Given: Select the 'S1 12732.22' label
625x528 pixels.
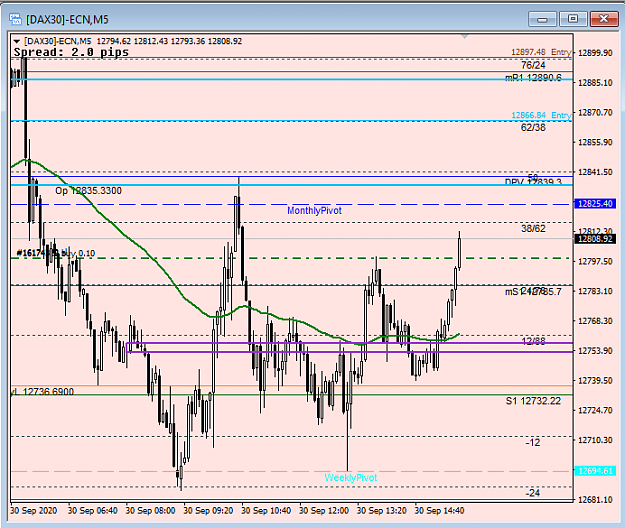Looking at the screenshot, I should point(533,401).
